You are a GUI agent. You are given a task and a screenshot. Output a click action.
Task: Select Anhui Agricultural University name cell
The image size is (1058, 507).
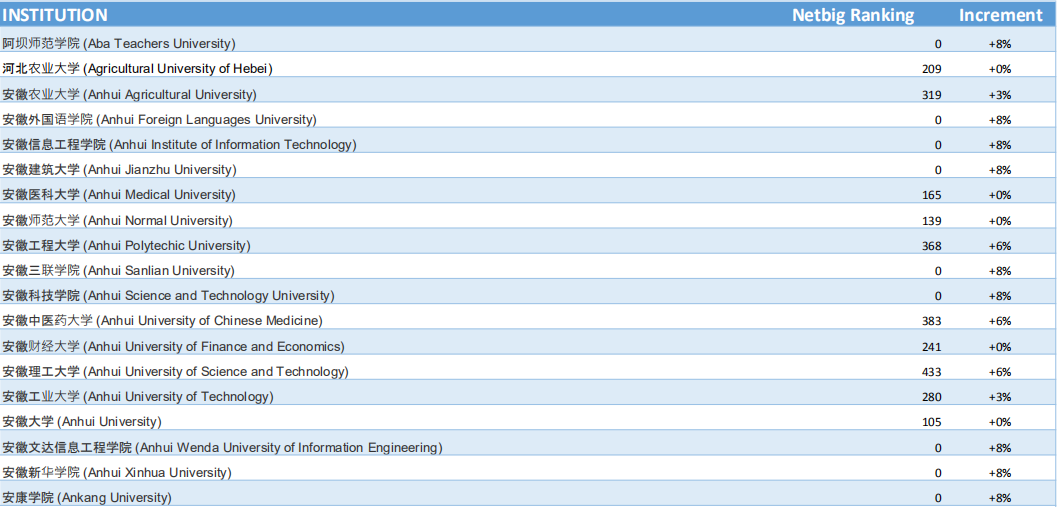tap(129, 94)
